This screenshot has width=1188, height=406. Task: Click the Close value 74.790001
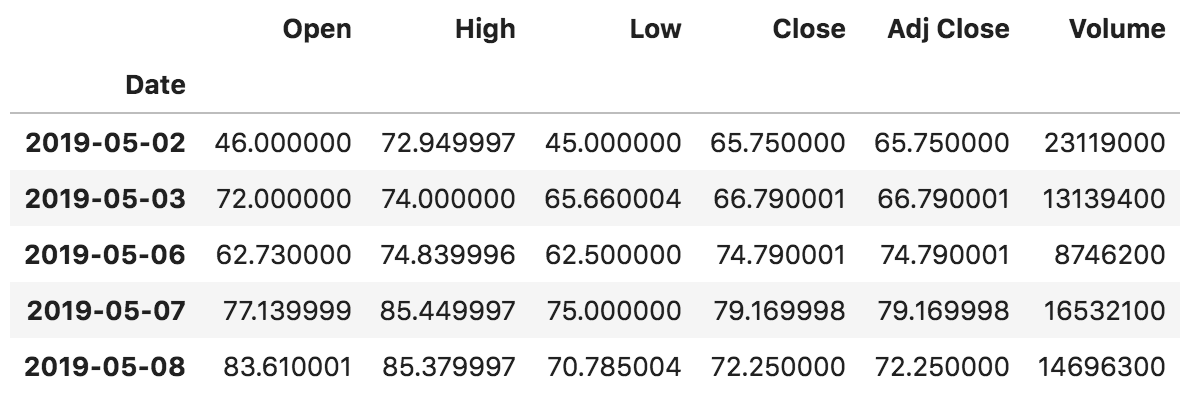coord(780,254)
